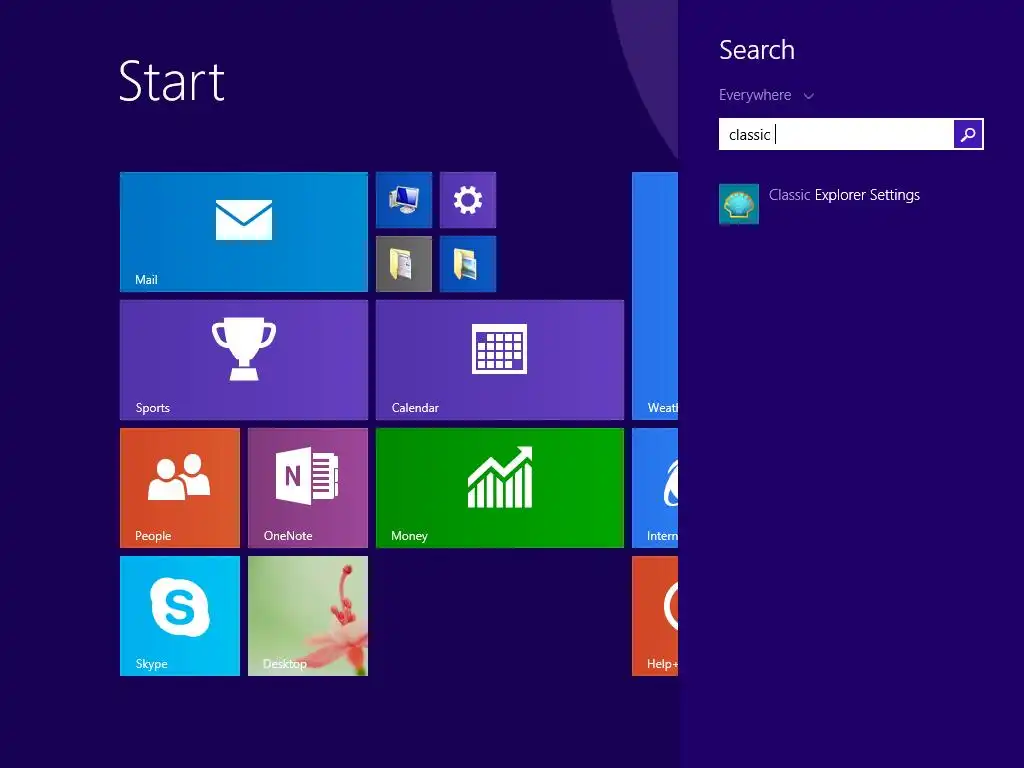The height and width of the screenshot is (768, 1024).
Task: Open the Help+Tips tile
Action: click(x=655, y=616)
